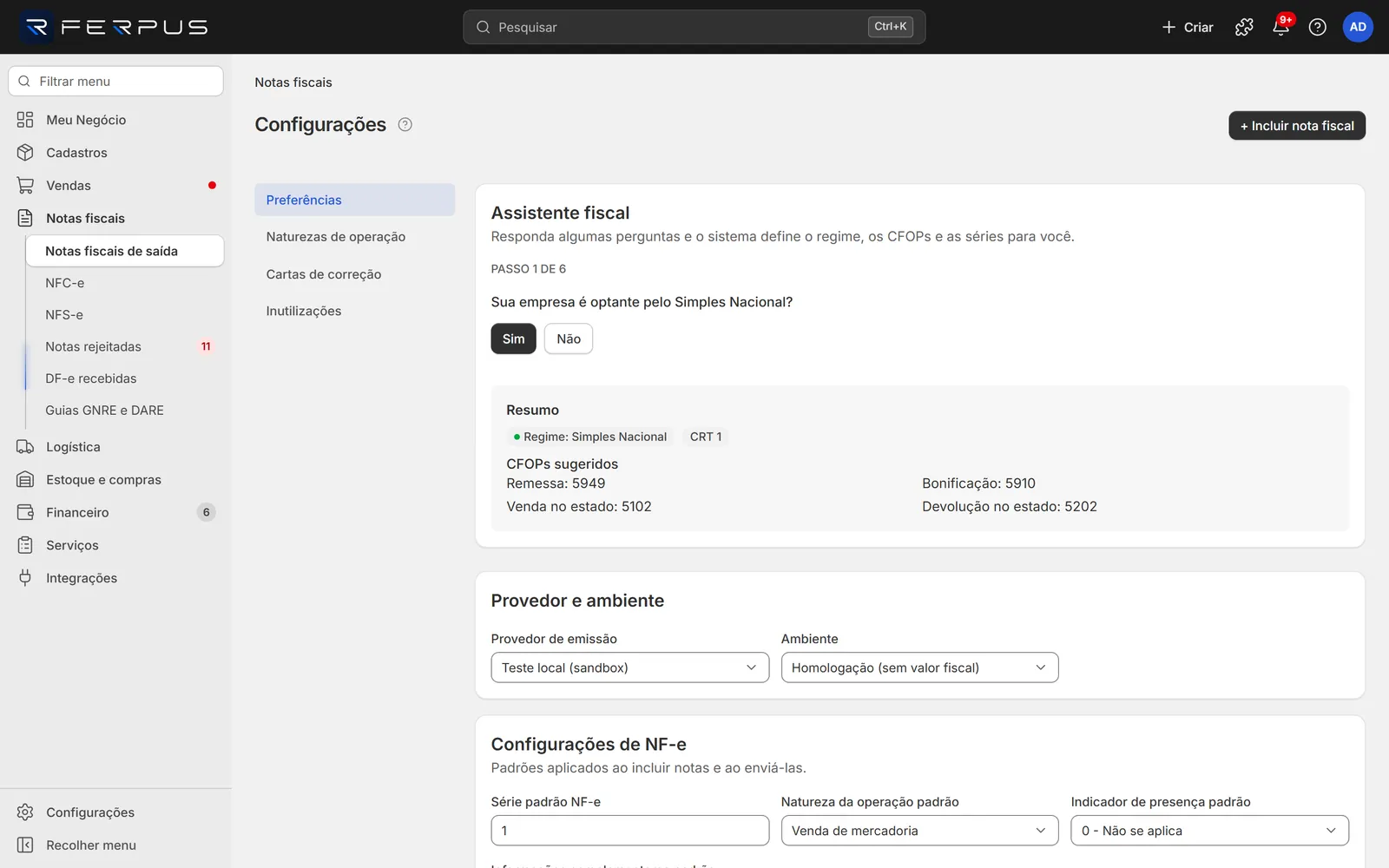Select Naturezas de operação tab
This screenshot has width=1389, height=868.
(x=354, y=237)
